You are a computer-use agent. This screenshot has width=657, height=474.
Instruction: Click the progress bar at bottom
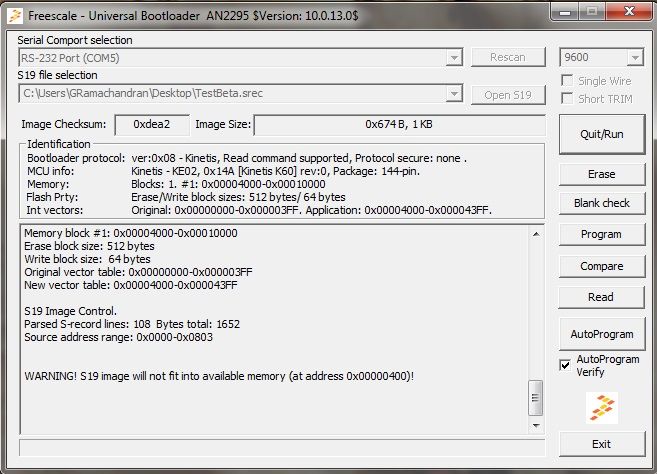click(x=282, y=447)
